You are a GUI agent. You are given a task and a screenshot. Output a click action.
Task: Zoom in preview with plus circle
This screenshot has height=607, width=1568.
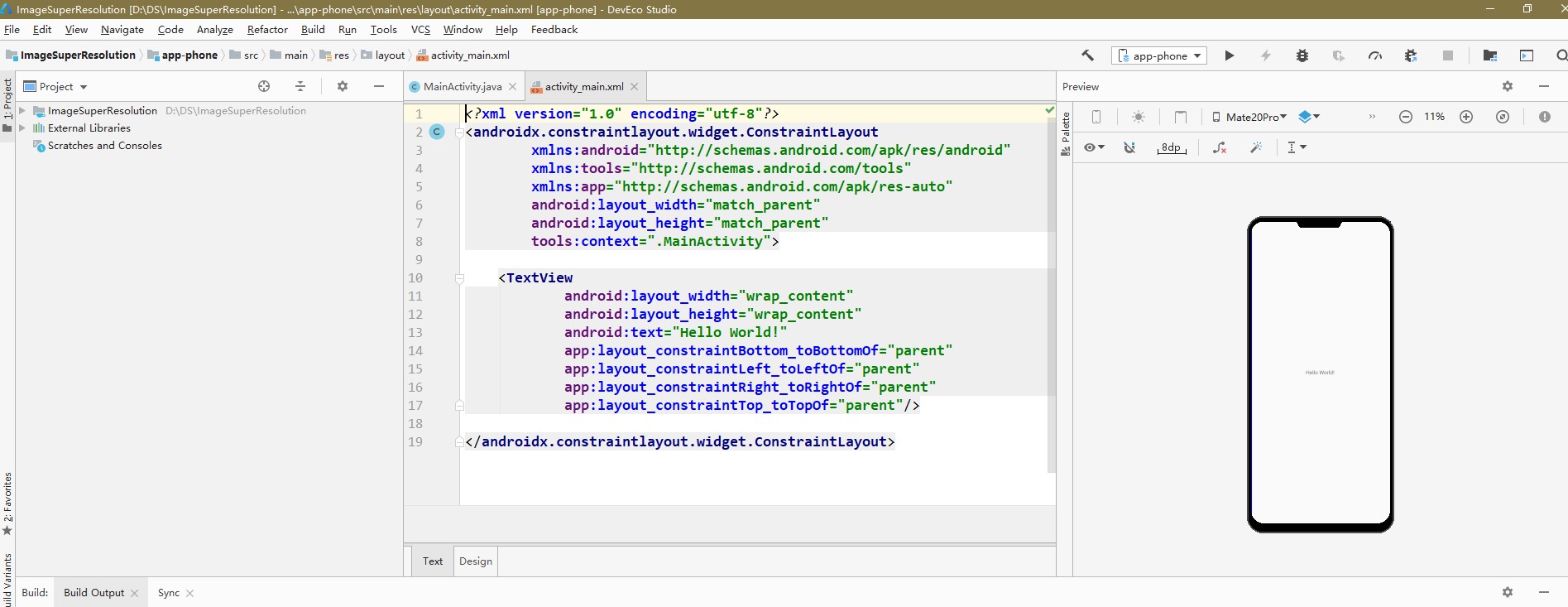click(x=1466, y=117)
